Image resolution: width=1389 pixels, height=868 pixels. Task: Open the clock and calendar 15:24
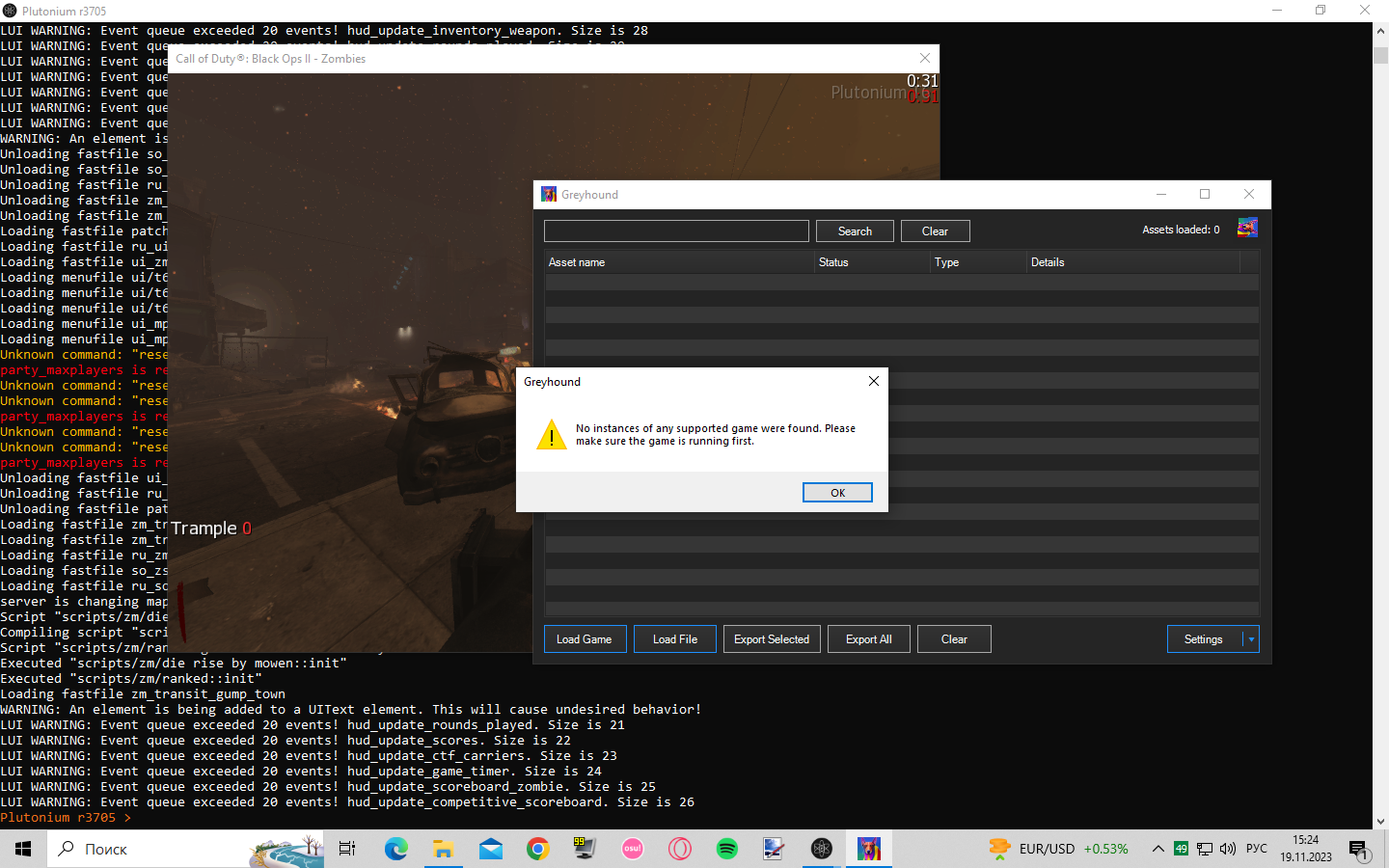click(1306, 849)
